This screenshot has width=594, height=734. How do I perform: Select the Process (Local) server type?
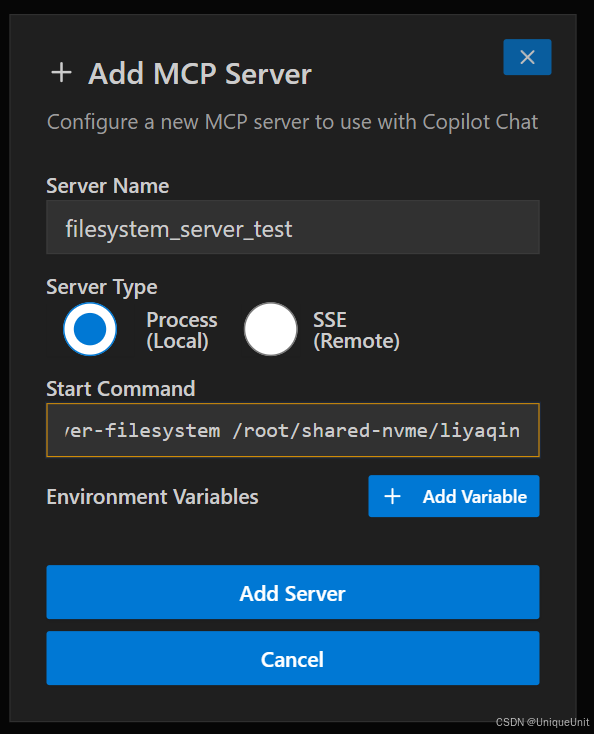tap(90, 329)
